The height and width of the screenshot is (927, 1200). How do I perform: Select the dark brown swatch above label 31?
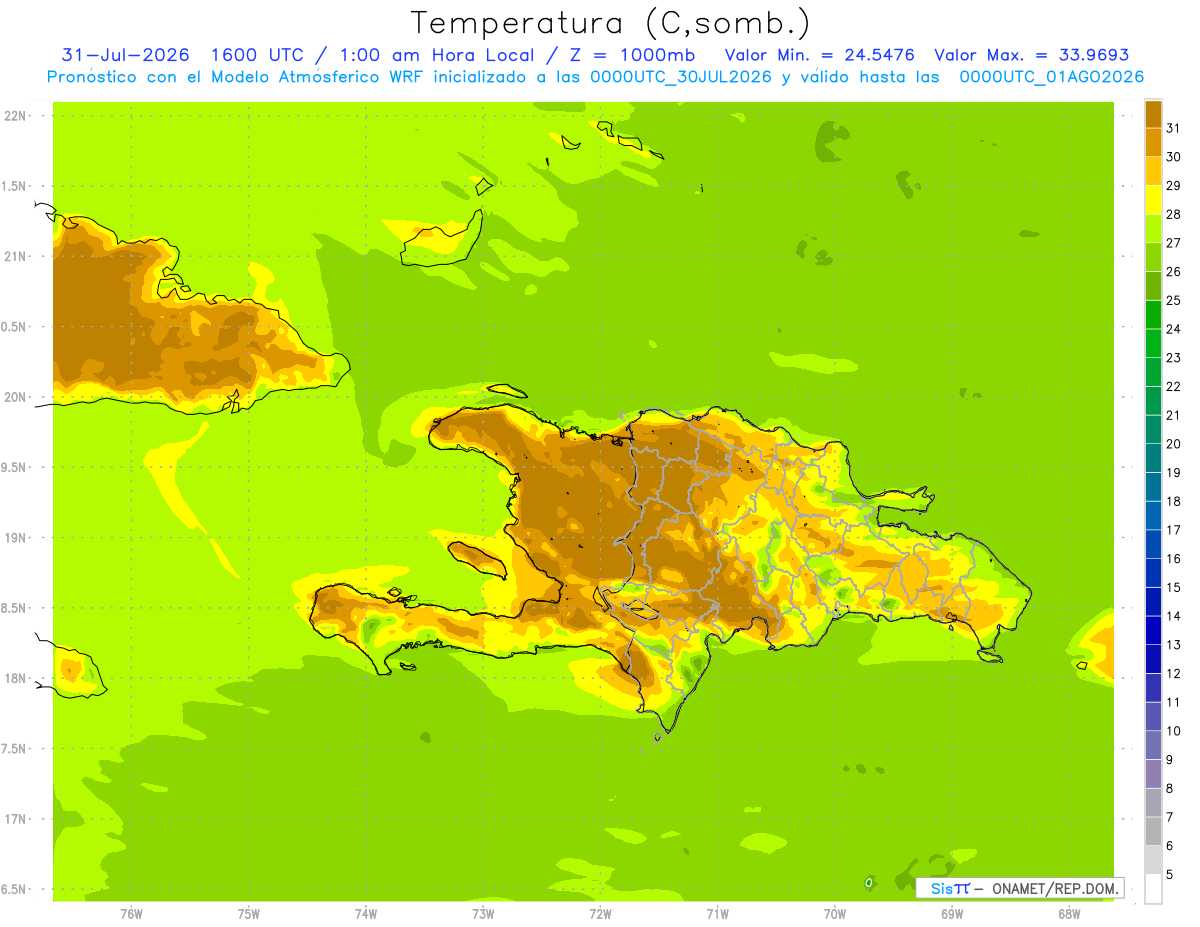(1153, 114)
